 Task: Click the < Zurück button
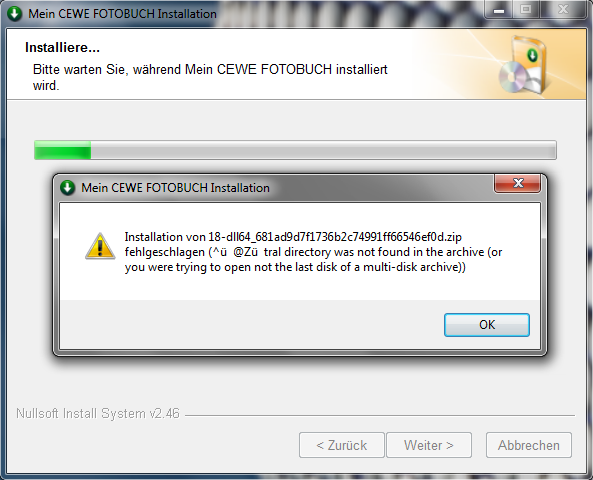tap(342, 445)
